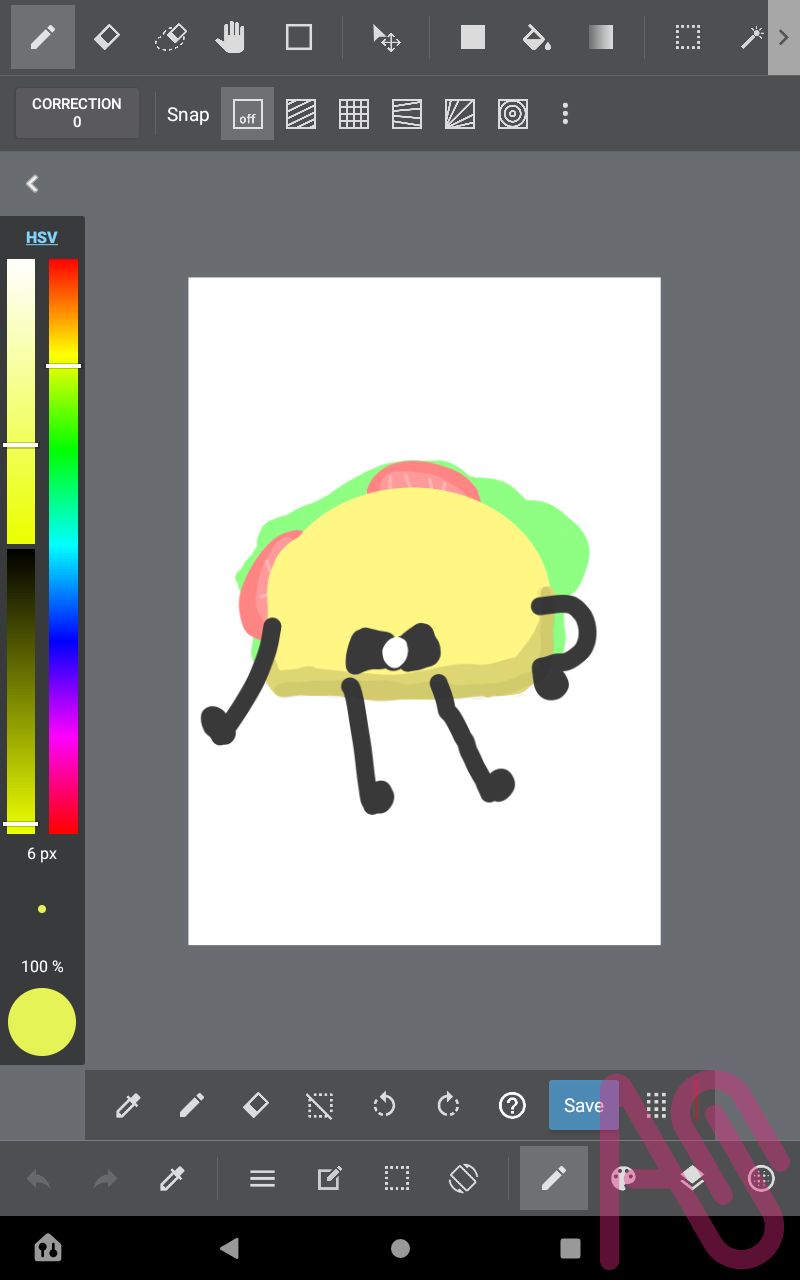
Task: Select the Hand move tool
Action: coord(231,38)
